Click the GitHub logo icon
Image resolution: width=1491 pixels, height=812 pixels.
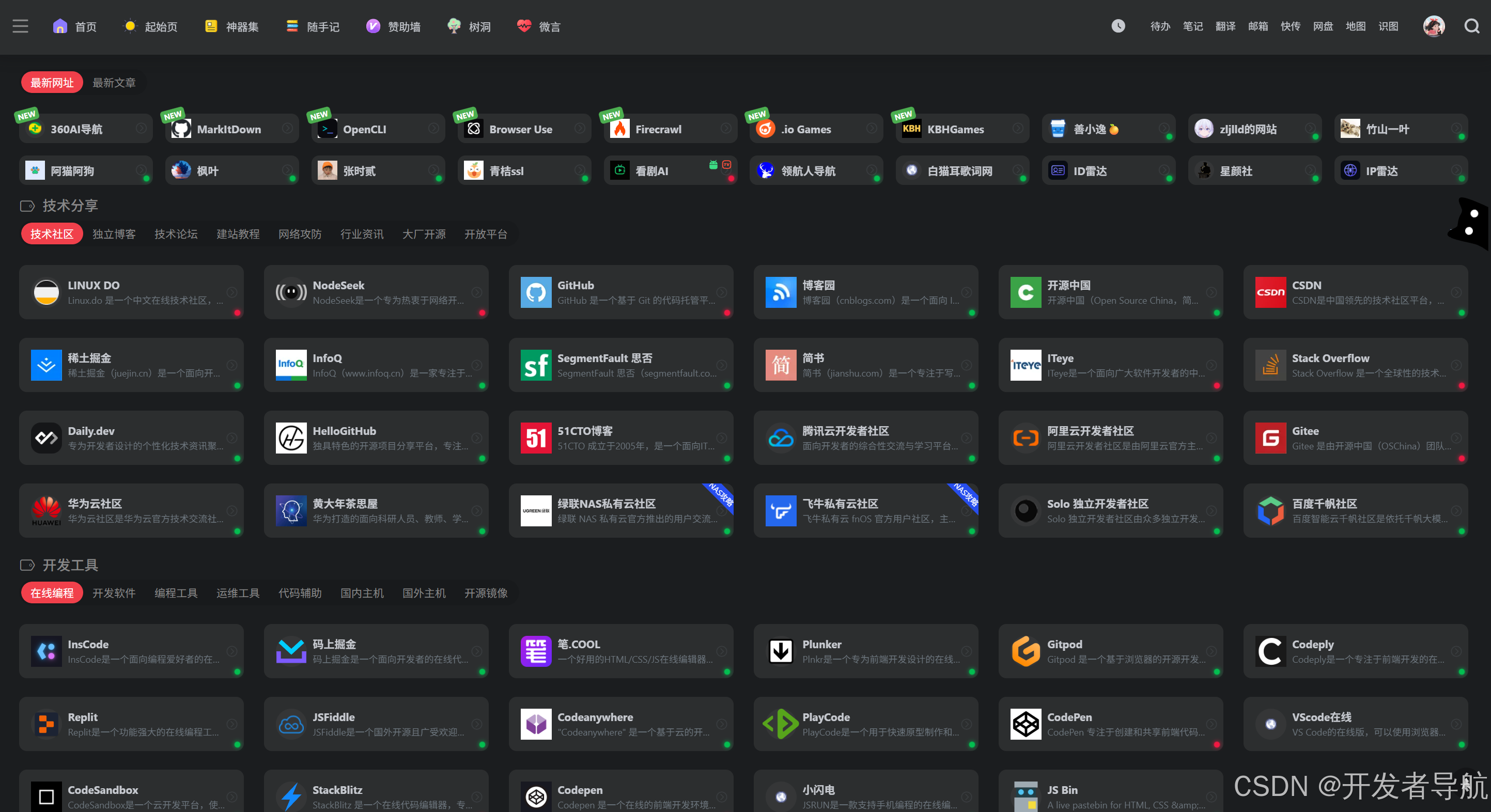click(x=536, y=292)
